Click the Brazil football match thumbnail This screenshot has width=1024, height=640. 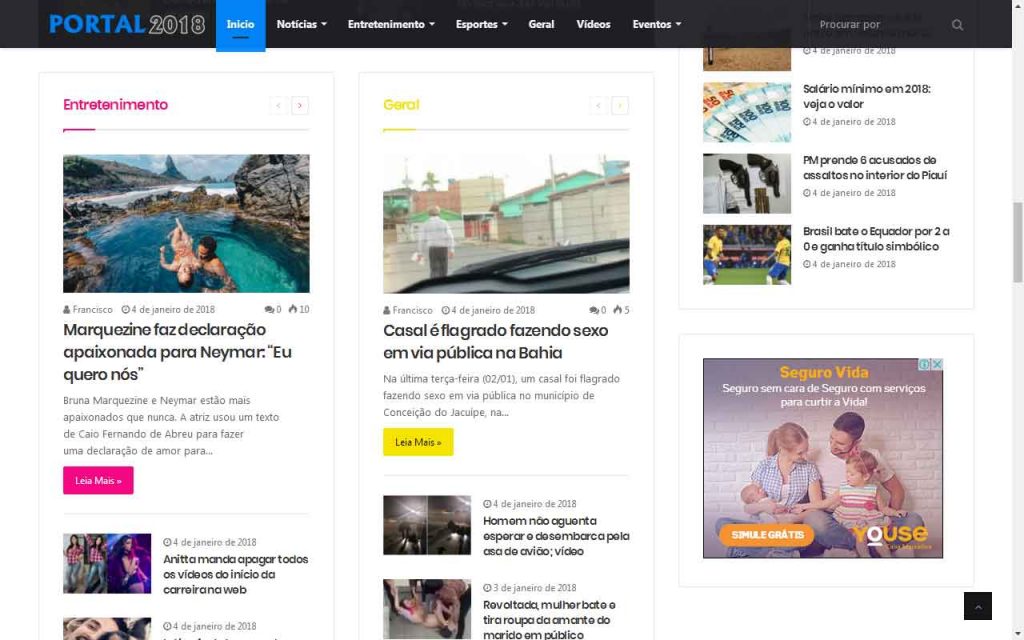[746, 255]
